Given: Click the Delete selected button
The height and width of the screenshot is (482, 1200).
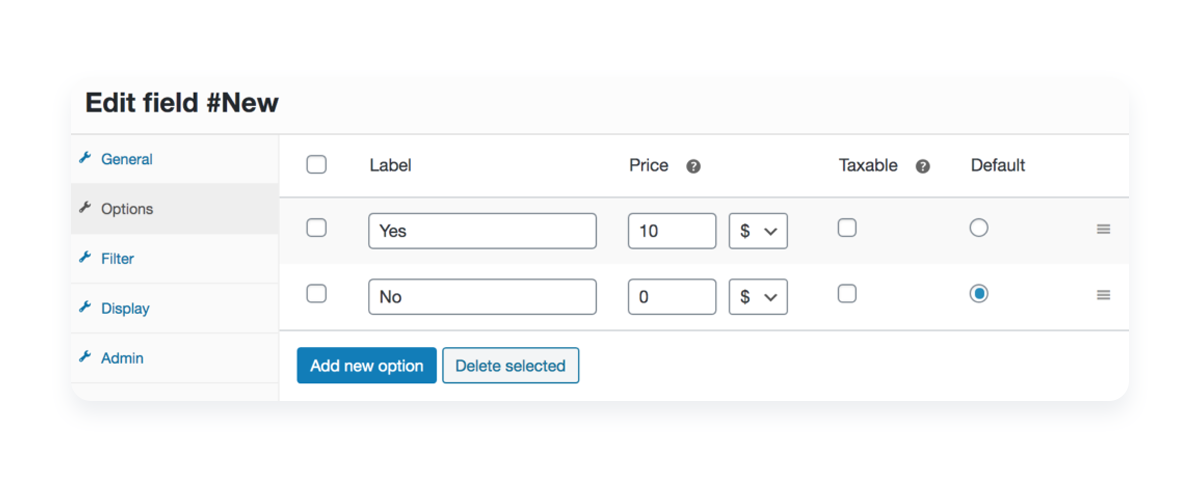Looking at the screenshot, I should pos(510,366).
